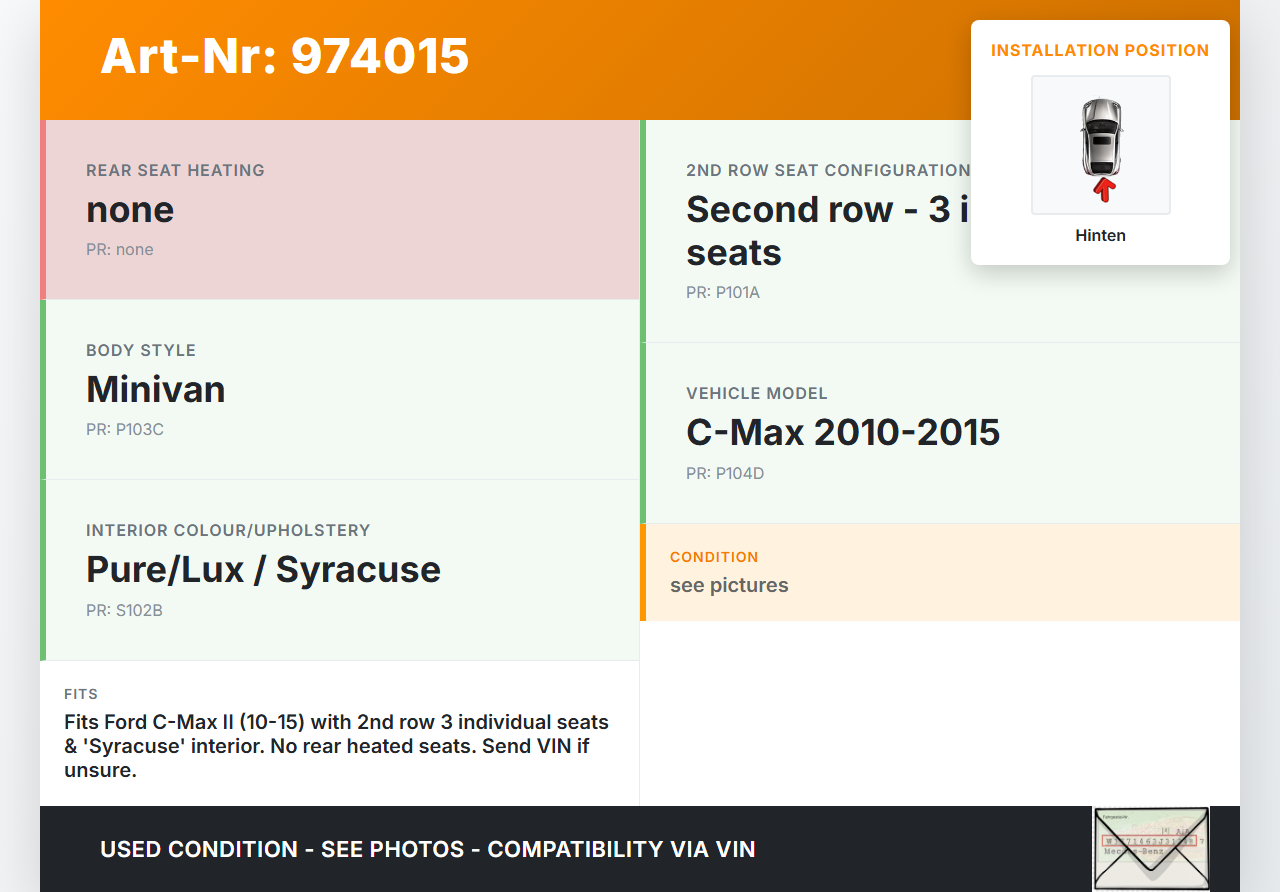Screen dimensions: 1280x892
Task: Click the PR: P103C code
Action: pos(125,430)
